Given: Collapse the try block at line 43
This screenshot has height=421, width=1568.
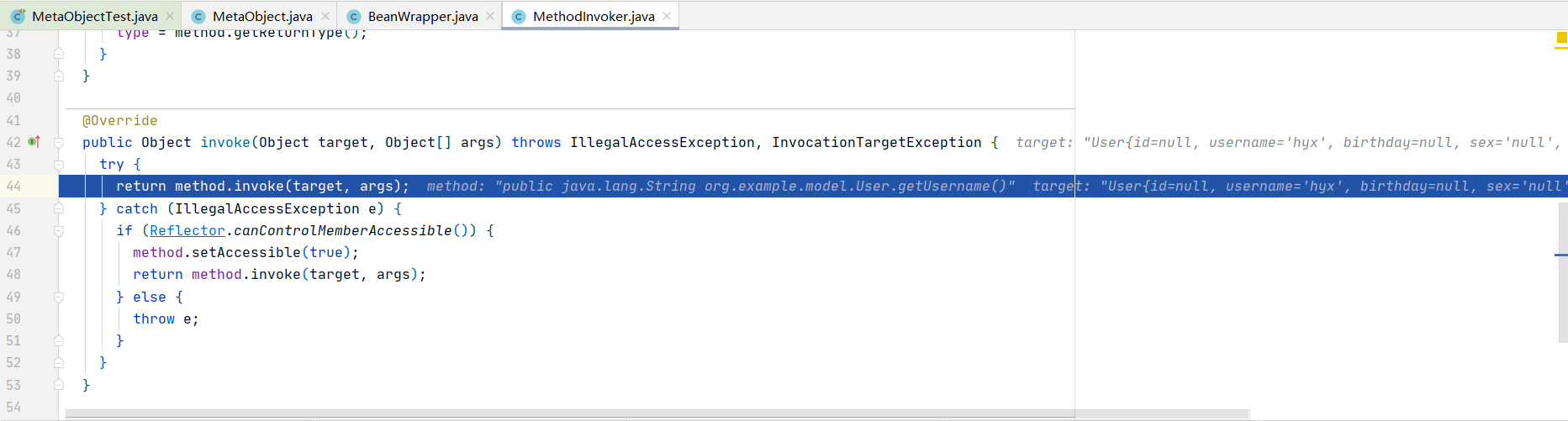Looking at the screenshot, I should point(59,165).
